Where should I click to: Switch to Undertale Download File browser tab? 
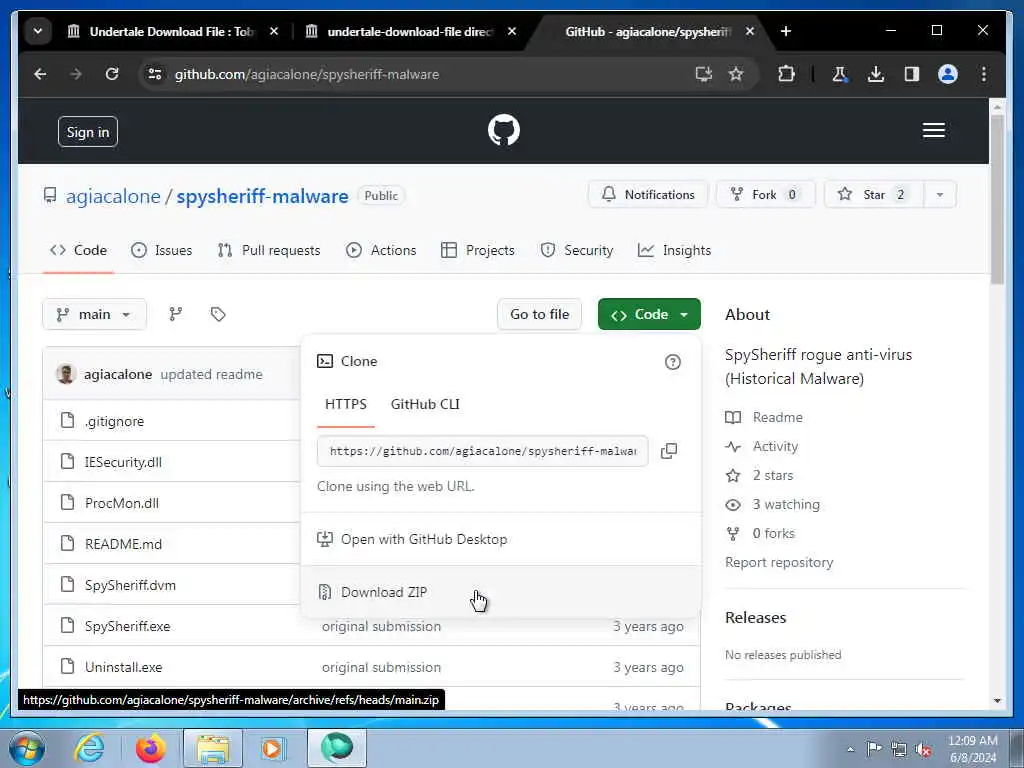[x=172, y=31]
